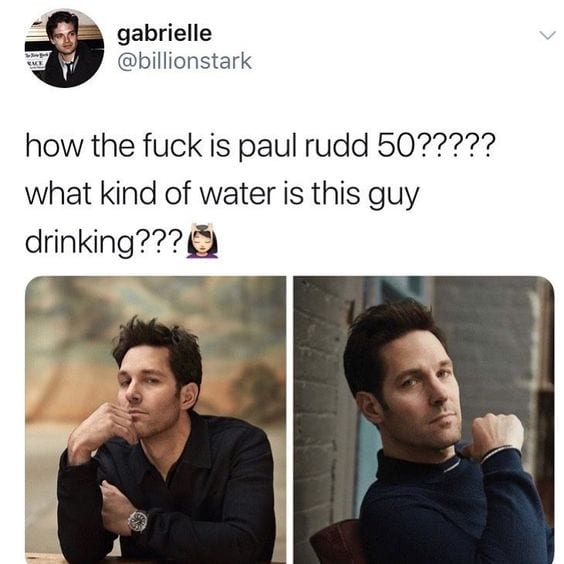Click the bowing person emoji
564x564 pixels.
coord(201,240)
